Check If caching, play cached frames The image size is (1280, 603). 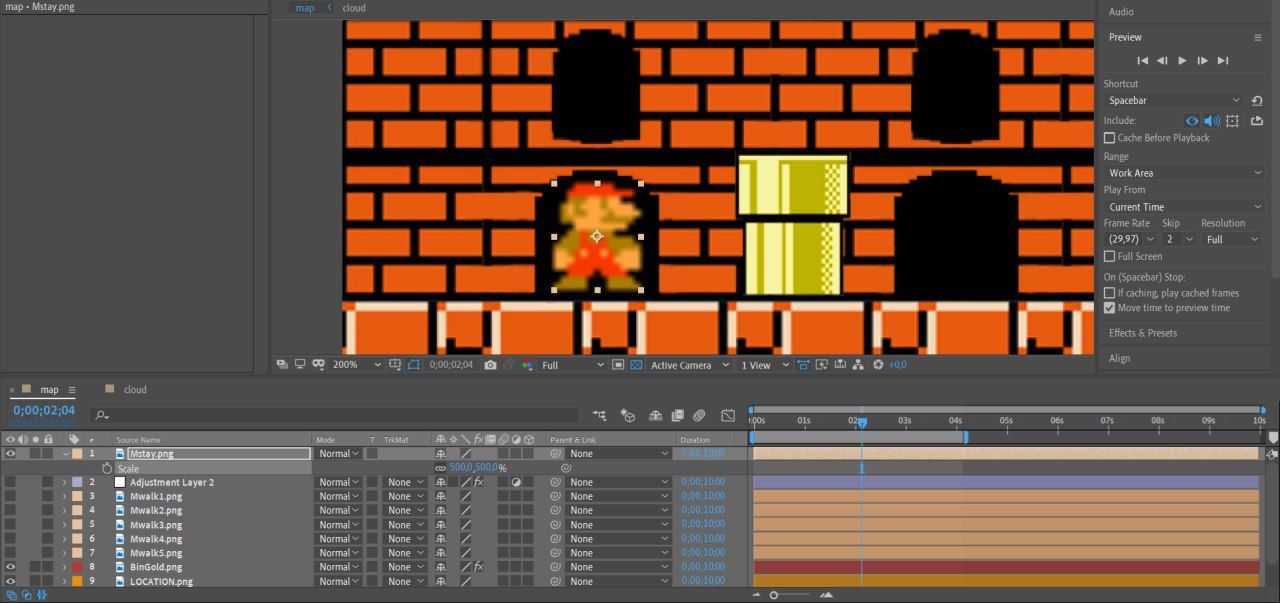1109,293
